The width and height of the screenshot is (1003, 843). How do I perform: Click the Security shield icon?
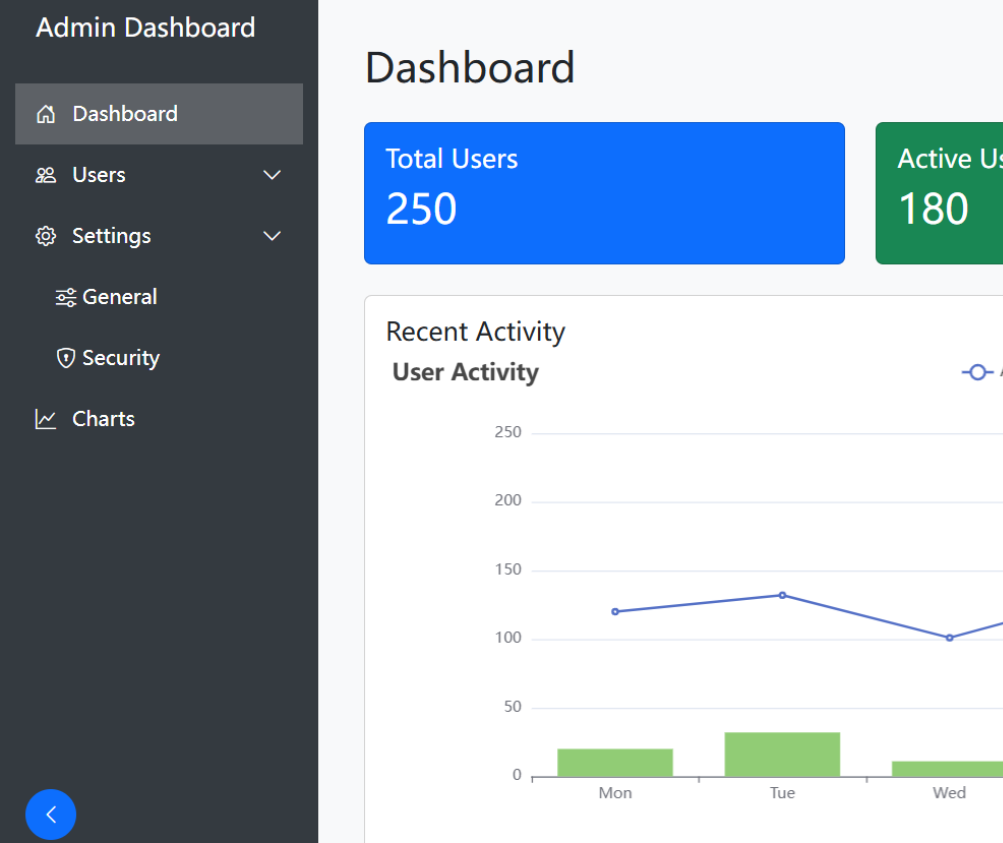66,358
